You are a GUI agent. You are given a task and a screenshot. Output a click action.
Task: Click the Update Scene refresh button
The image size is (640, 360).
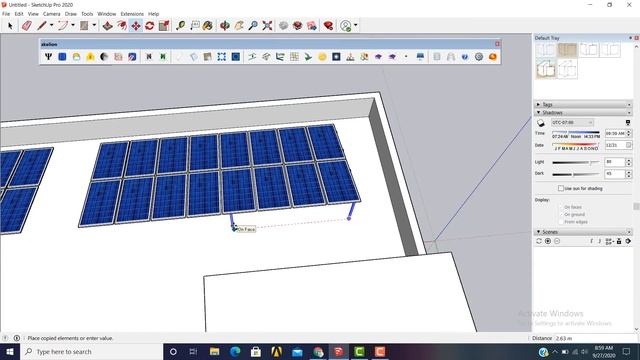click(x=539, y=241)
